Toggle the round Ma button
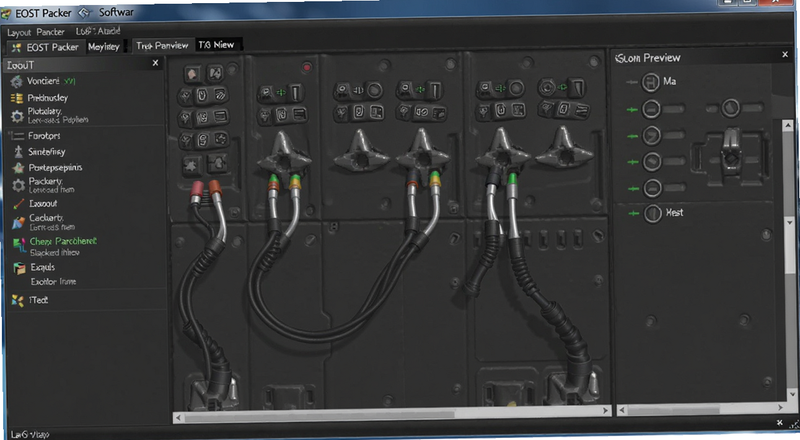800x440 pixels. point(651,82)
